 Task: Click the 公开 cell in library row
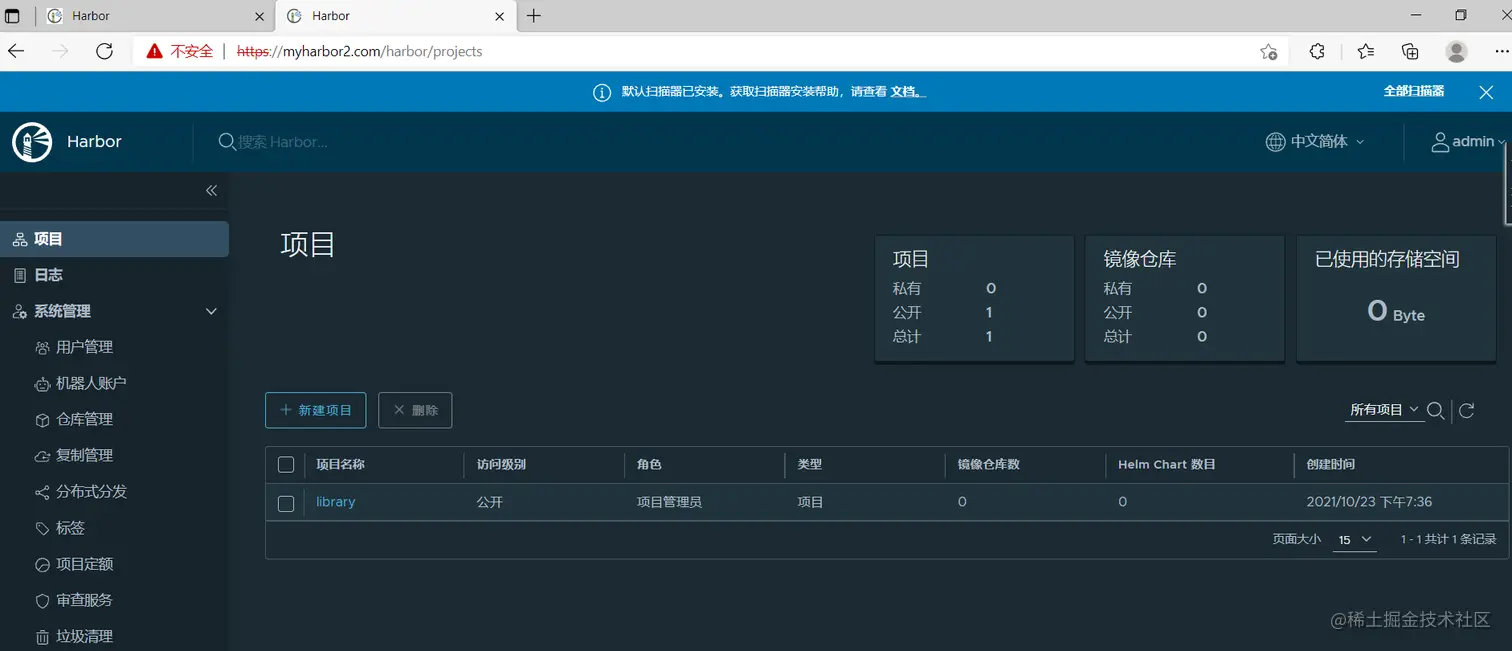pos(490,502)
